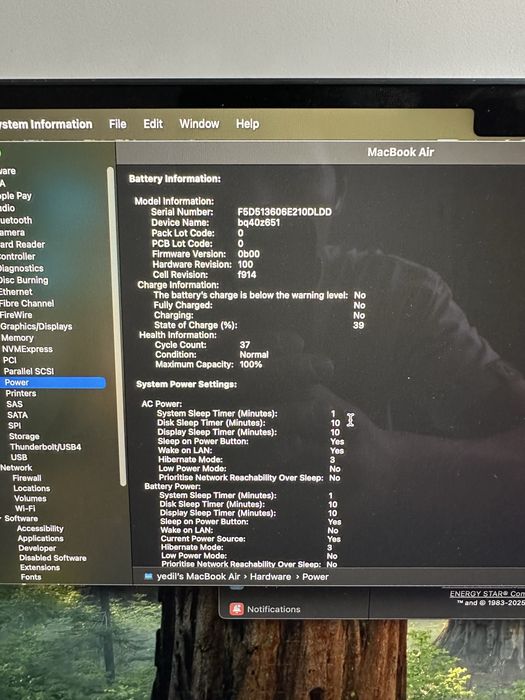Select USB in the sidebar
Viewport: 525px width, 700px height.
coord(19,457)
